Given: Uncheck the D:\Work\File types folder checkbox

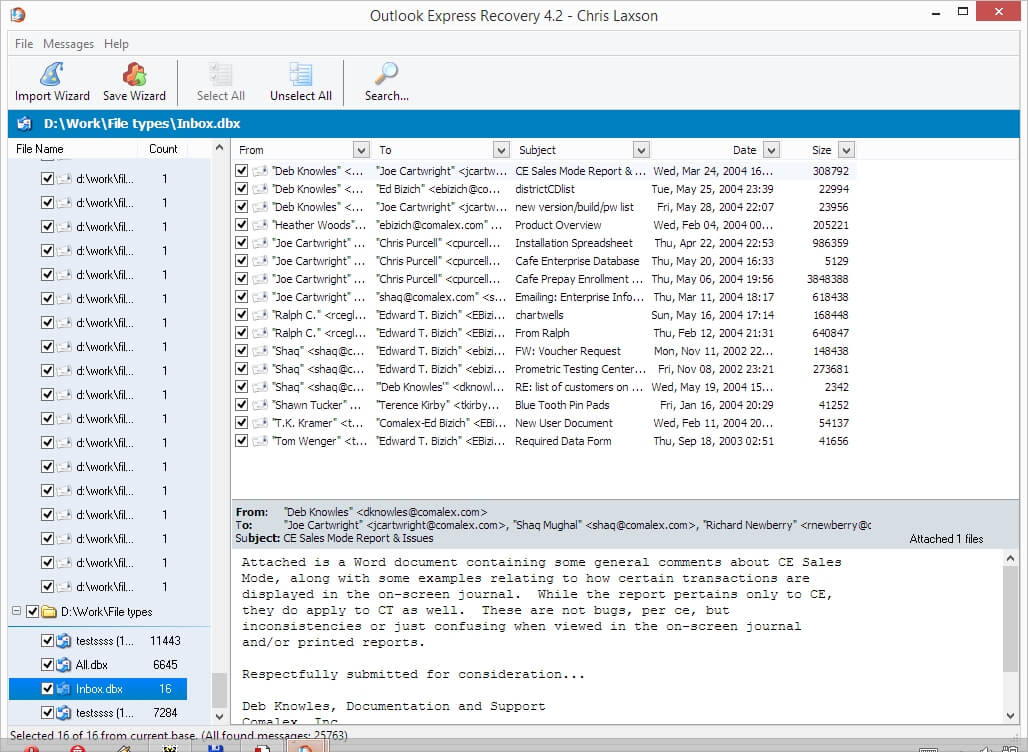Looking at the screenshot, I should coord(32,612).
